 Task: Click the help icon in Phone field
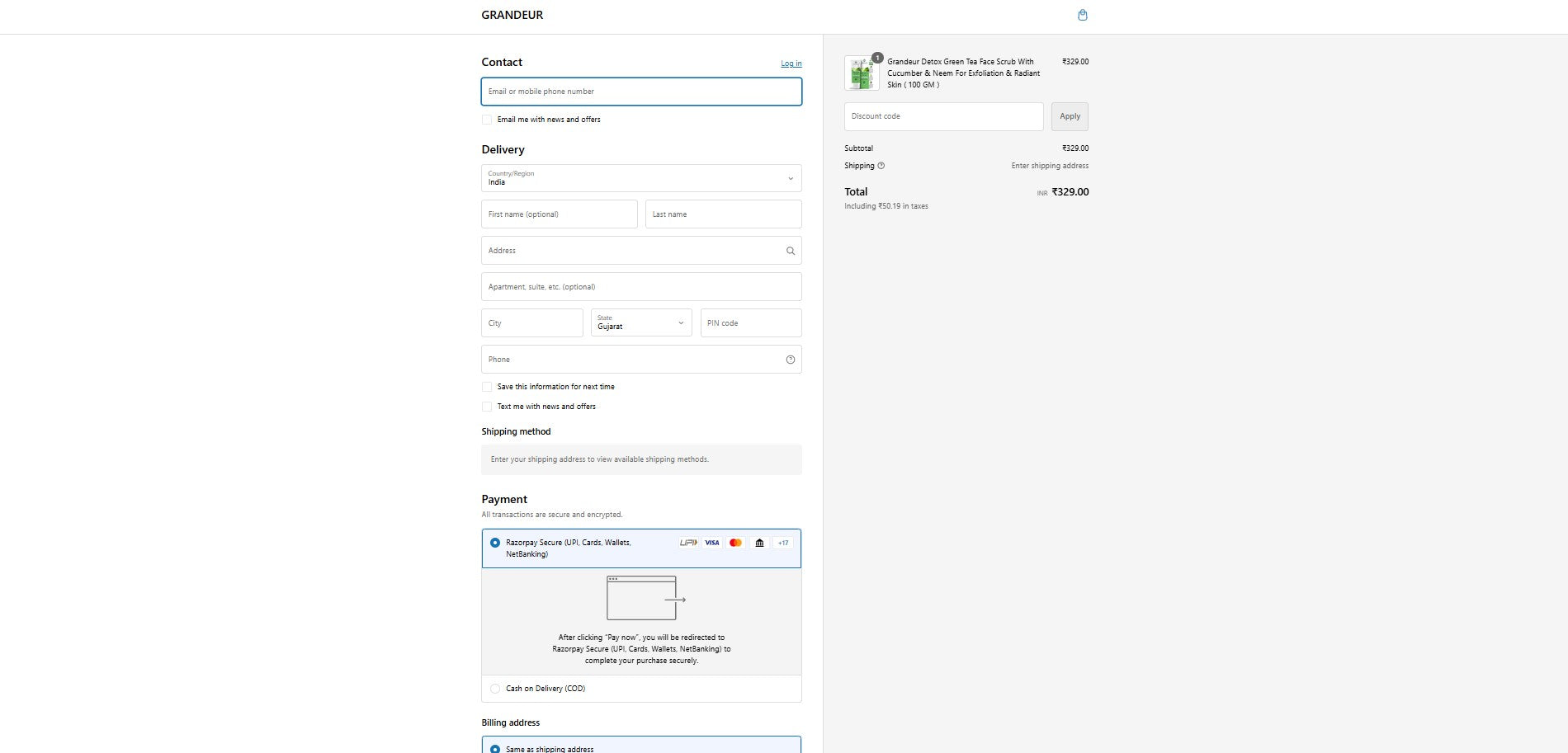point(790,360)
